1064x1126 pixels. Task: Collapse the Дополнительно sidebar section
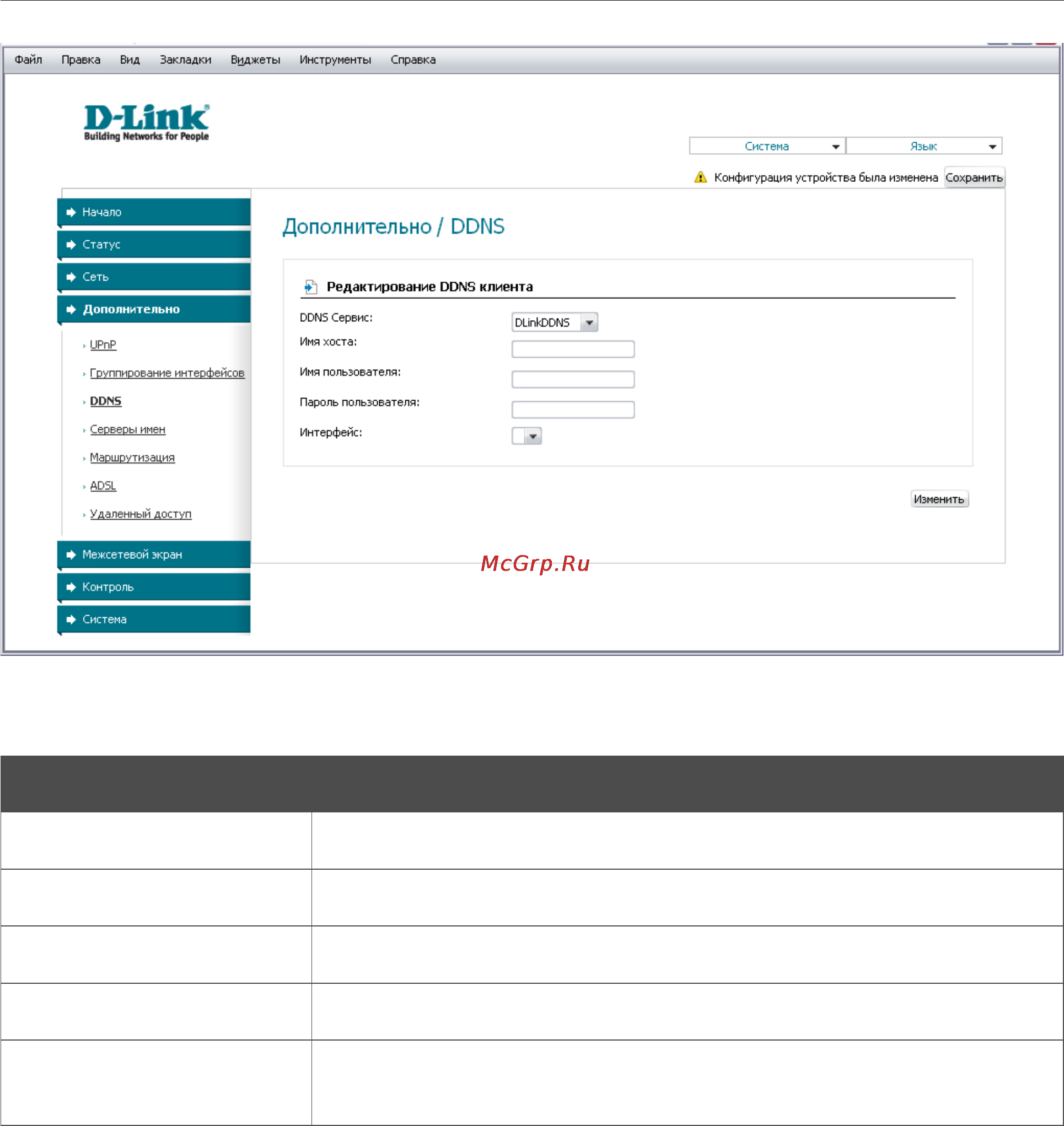(x=154, y=309)
